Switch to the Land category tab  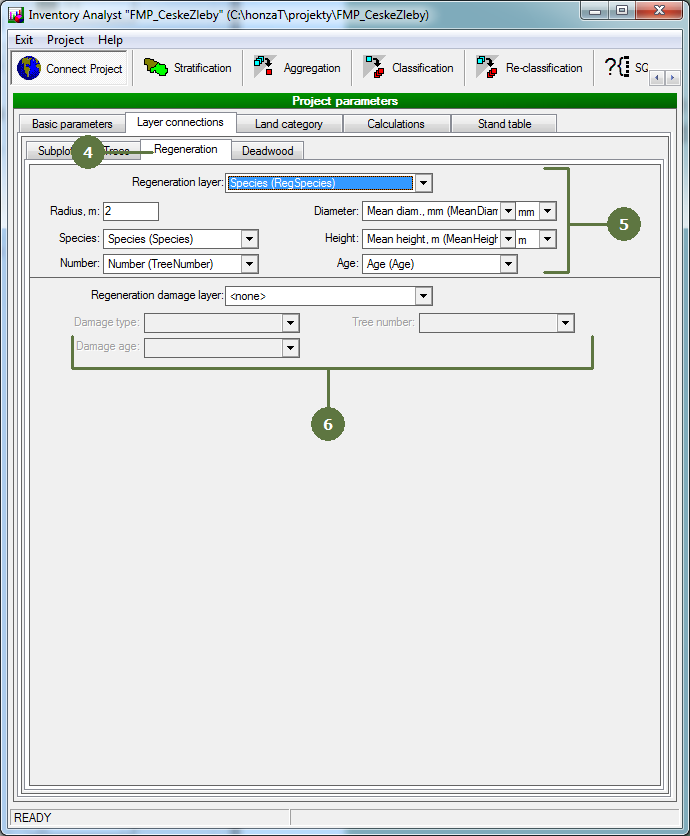click(288, 124)
